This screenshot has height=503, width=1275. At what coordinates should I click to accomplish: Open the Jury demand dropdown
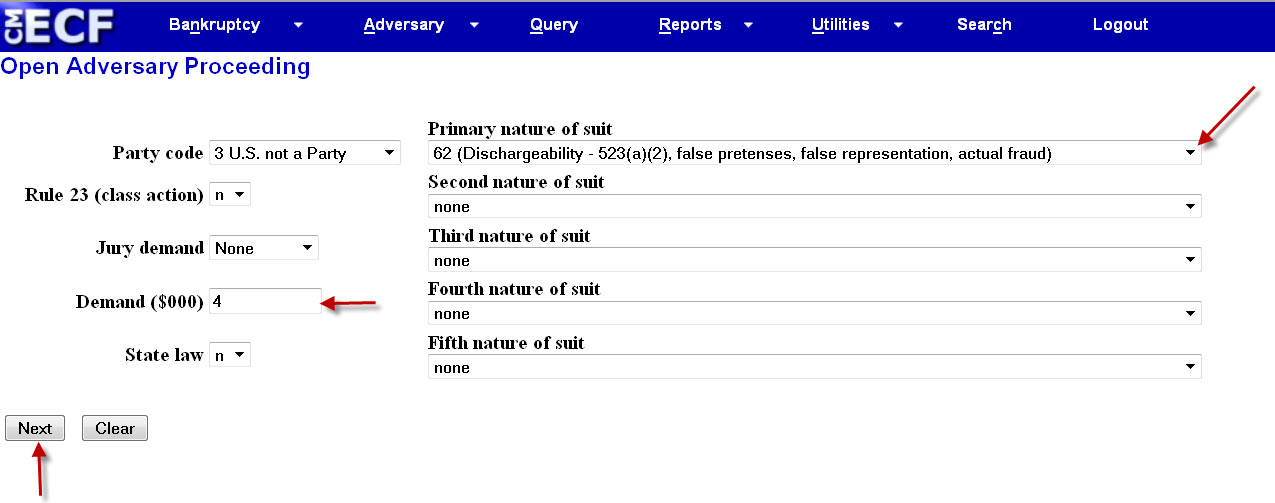tap(264, 248)
